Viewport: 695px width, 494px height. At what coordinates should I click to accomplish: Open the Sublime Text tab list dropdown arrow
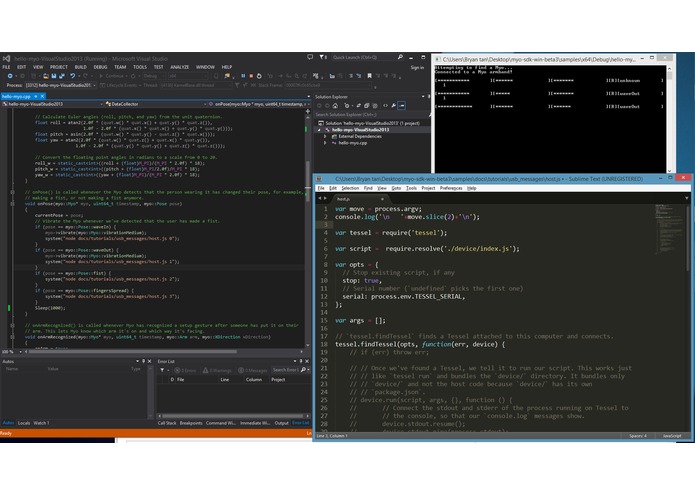tap(687, 198)
